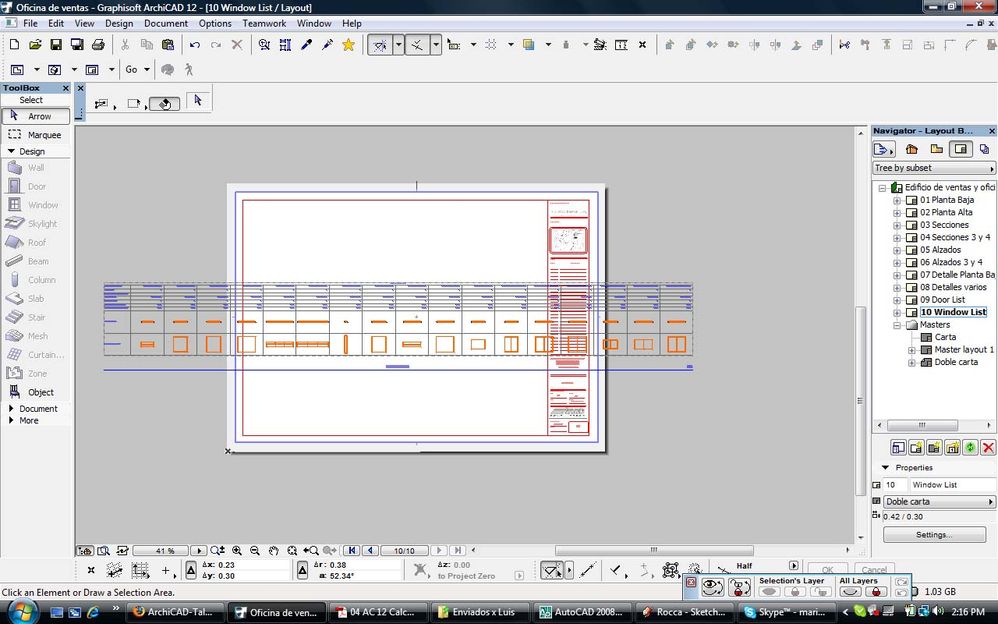Screen dimensions: 998x624
Task: Click the Print icon in toolbar
Action: click(x=98, y=45)
